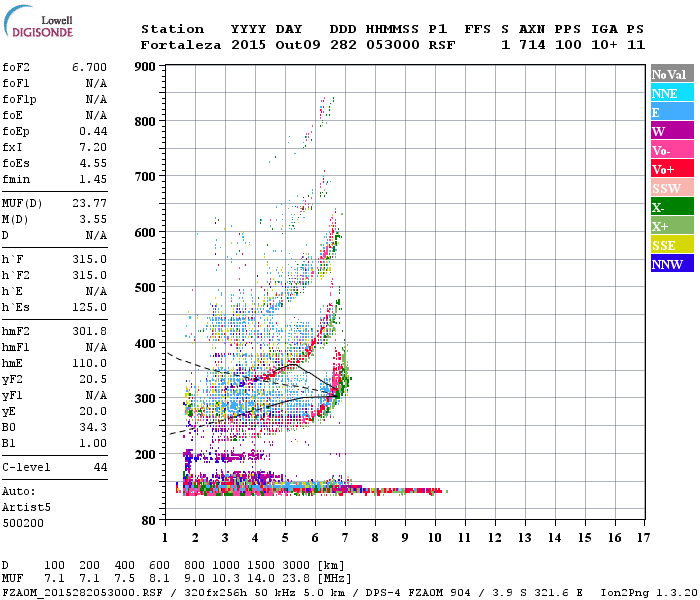The image size is (700, 600).
Task: Click the 500200 version number
Action: point(23,523)
